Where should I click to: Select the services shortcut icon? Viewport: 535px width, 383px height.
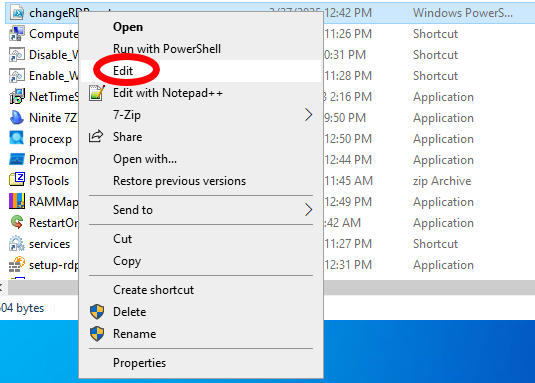pyautogui.click(x=17, y=244)
